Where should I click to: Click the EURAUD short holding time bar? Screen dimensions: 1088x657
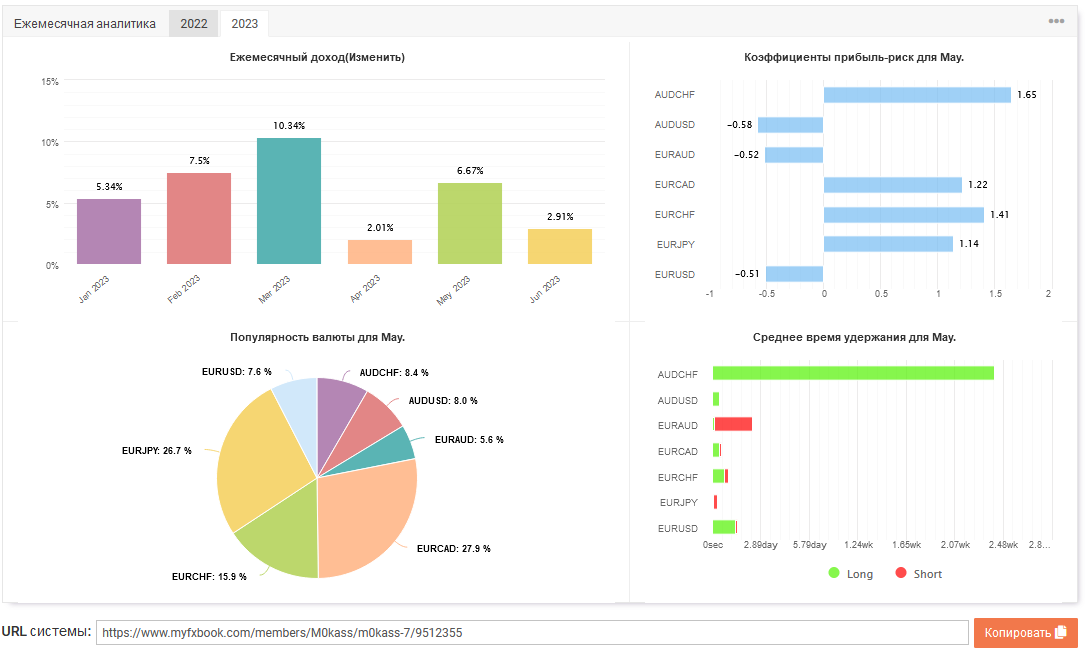733,424
